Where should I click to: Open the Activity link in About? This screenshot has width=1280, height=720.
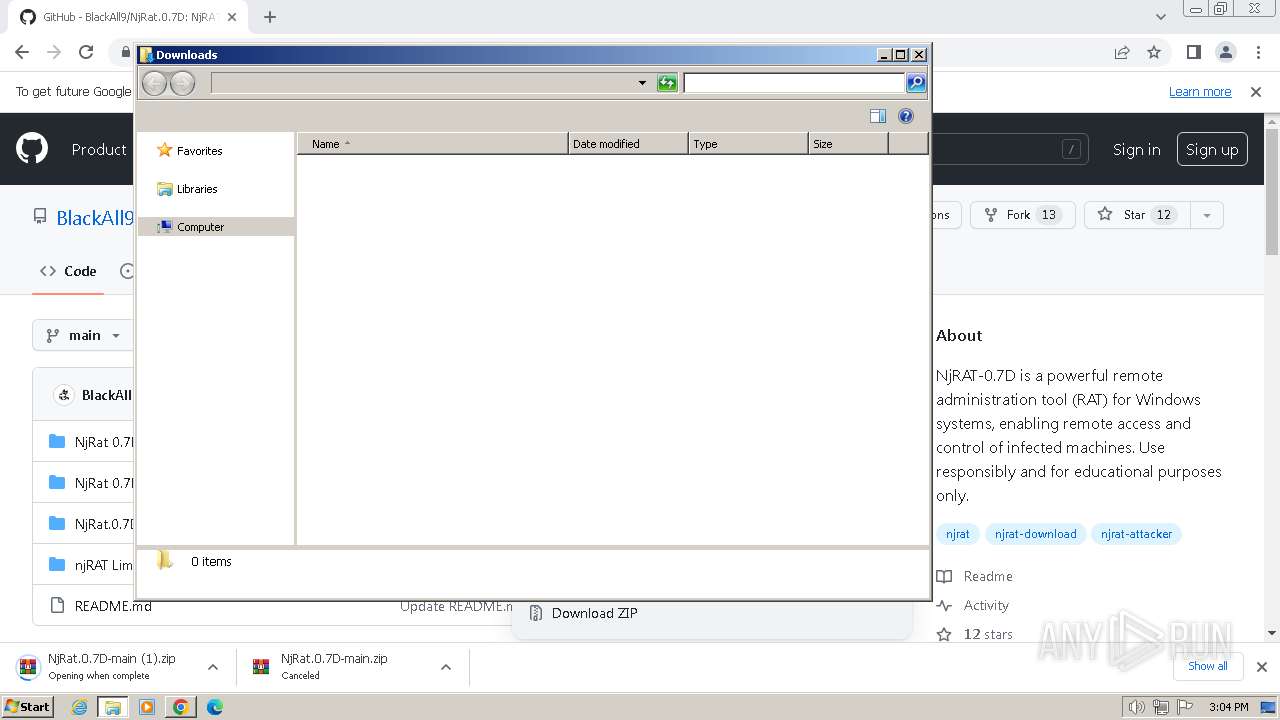coord(973,605)
